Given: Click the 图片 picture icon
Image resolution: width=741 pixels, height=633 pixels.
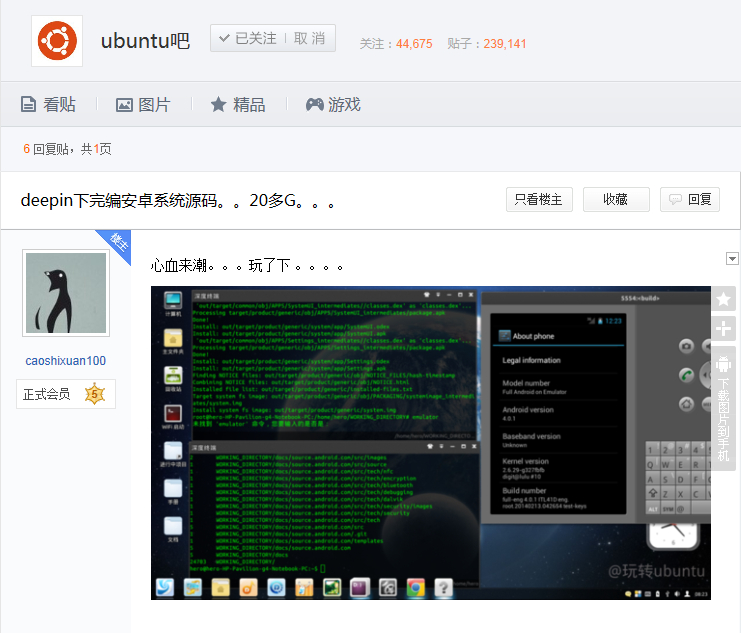Looking at the screenshot, I should 124,105.
